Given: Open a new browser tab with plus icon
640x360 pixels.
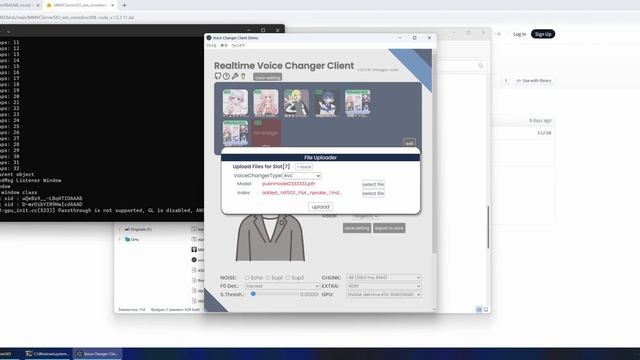Looking at the screenshot, I should (x=124, y=5).
